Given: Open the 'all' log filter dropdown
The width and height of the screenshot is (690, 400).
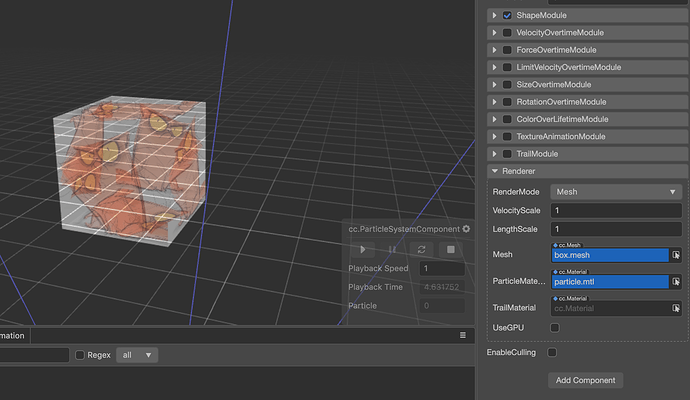Looking at the screenshot, I should click(137, 355).
